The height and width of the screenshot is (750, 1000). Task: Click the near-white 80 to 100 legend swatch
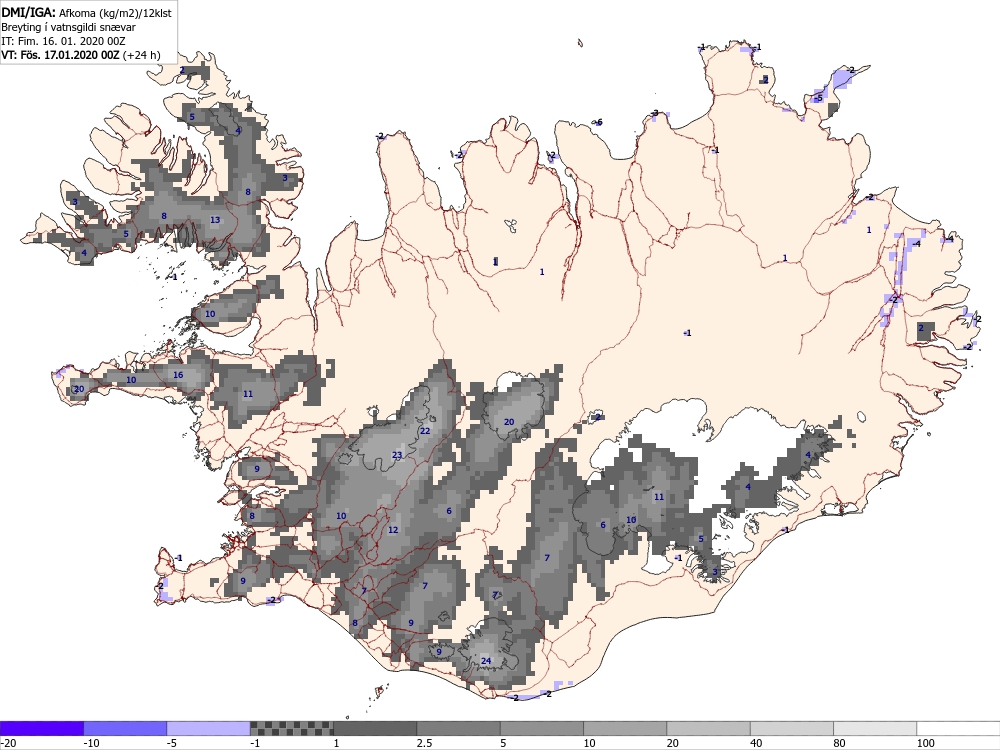pos(875,728)
